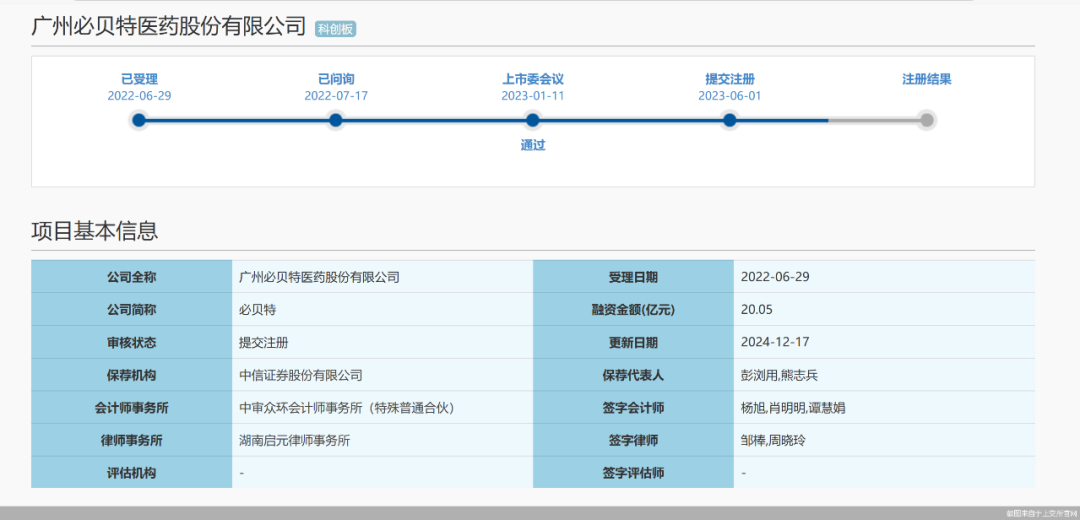Click the 律师事务所 label cell
This screenshot has width=1080, height=520.
132,441
